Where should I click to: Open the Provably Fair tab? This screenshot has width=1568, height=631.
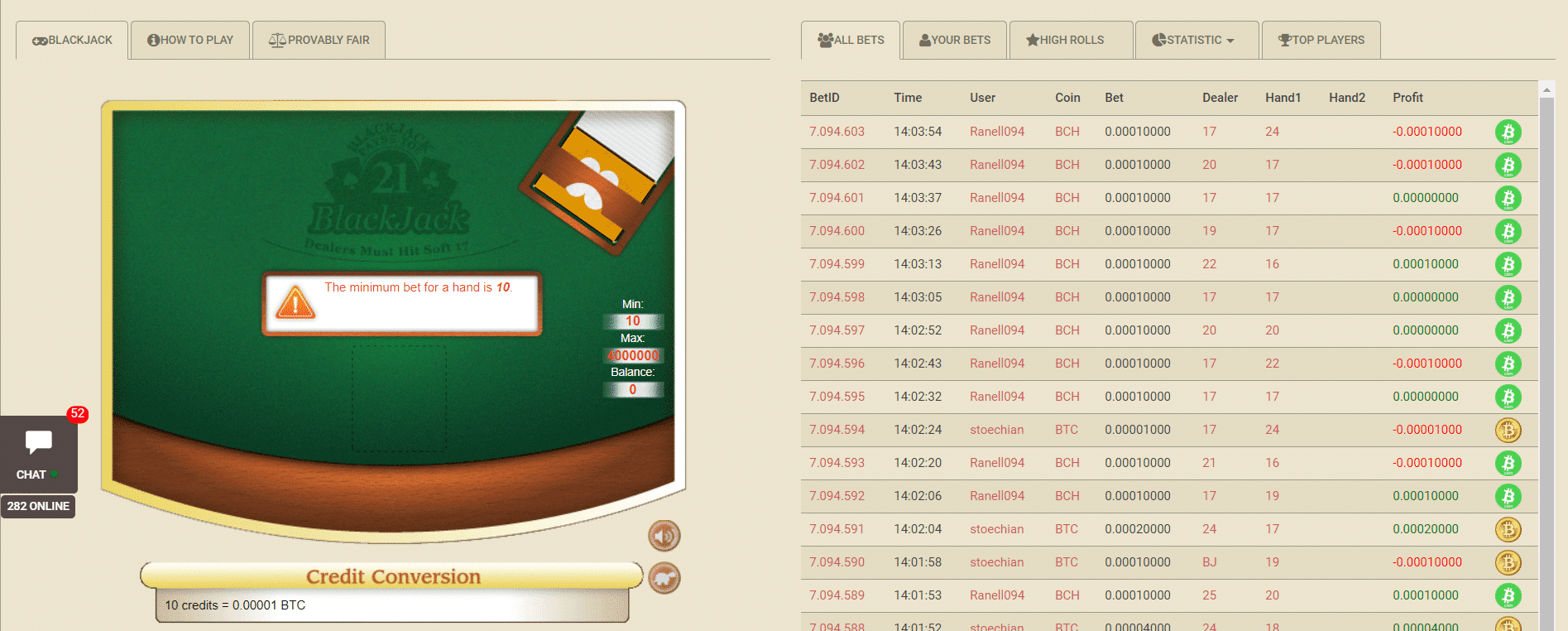coord(319,40)
